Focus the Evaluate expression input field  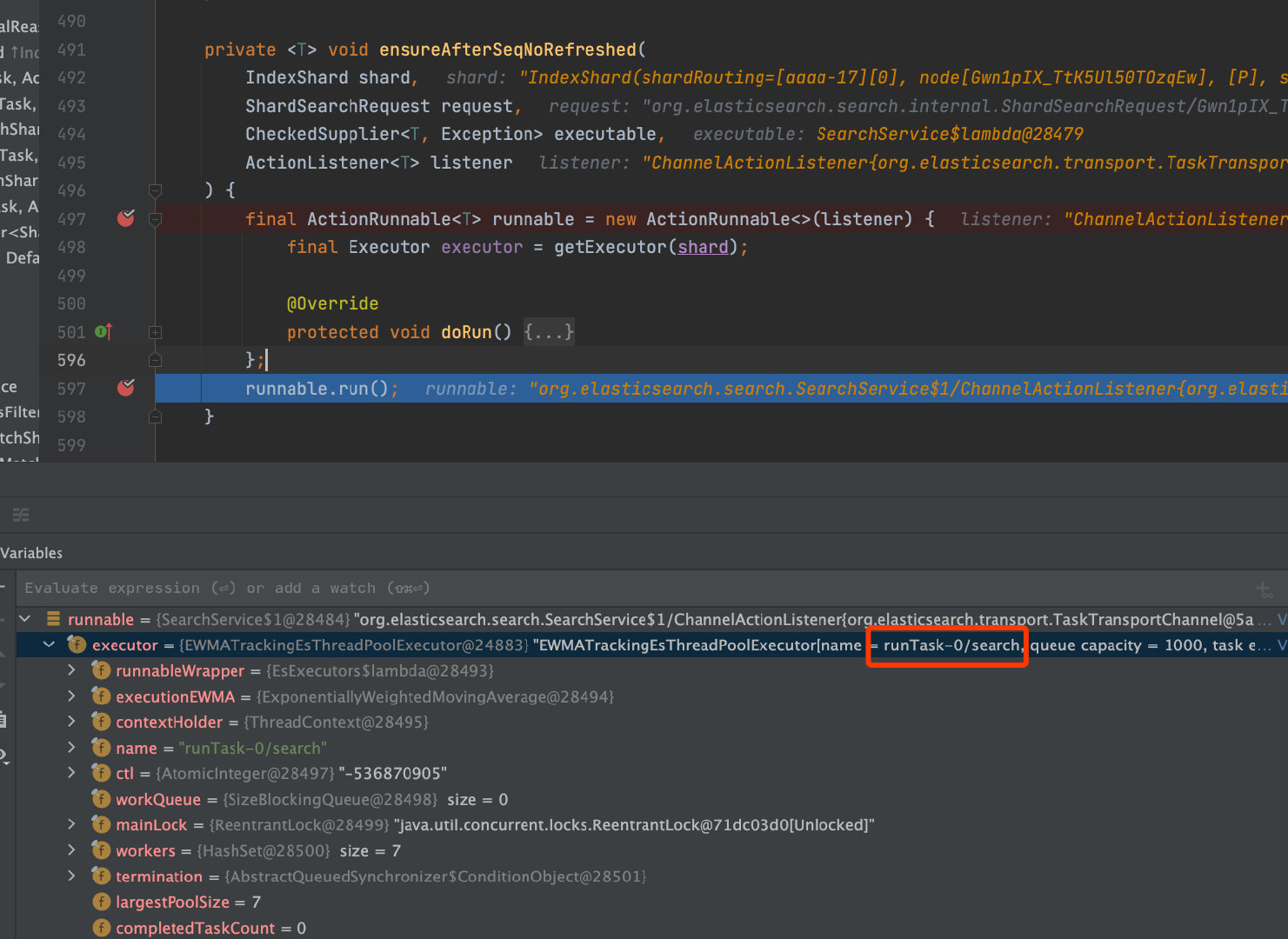pyautogui.click(x=635, y=589)
